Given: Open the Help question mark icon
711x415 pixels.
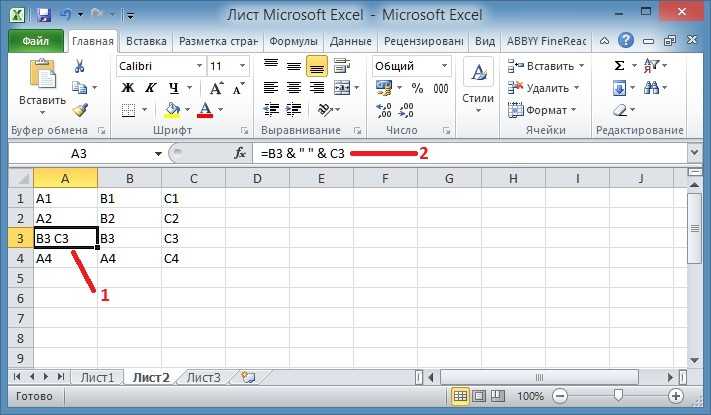Looking at the screenshot, I should point(626,40).
